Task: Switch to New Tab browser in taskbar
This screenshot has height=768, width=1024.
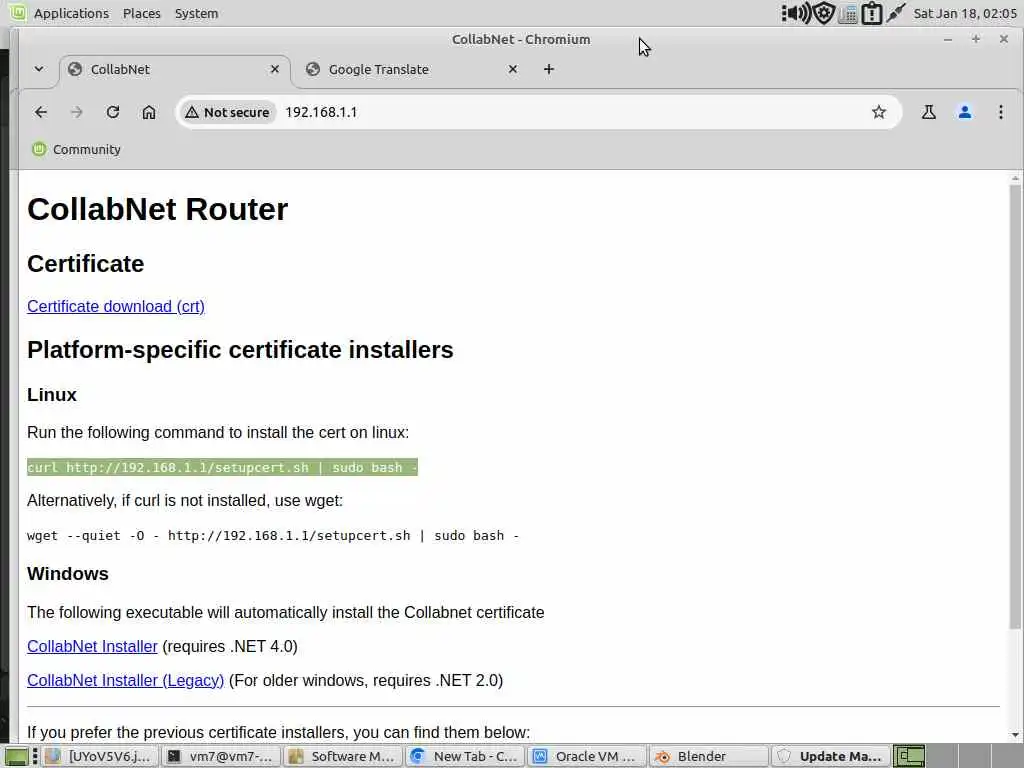Action: pyautogui.click(x=464, y=756)
